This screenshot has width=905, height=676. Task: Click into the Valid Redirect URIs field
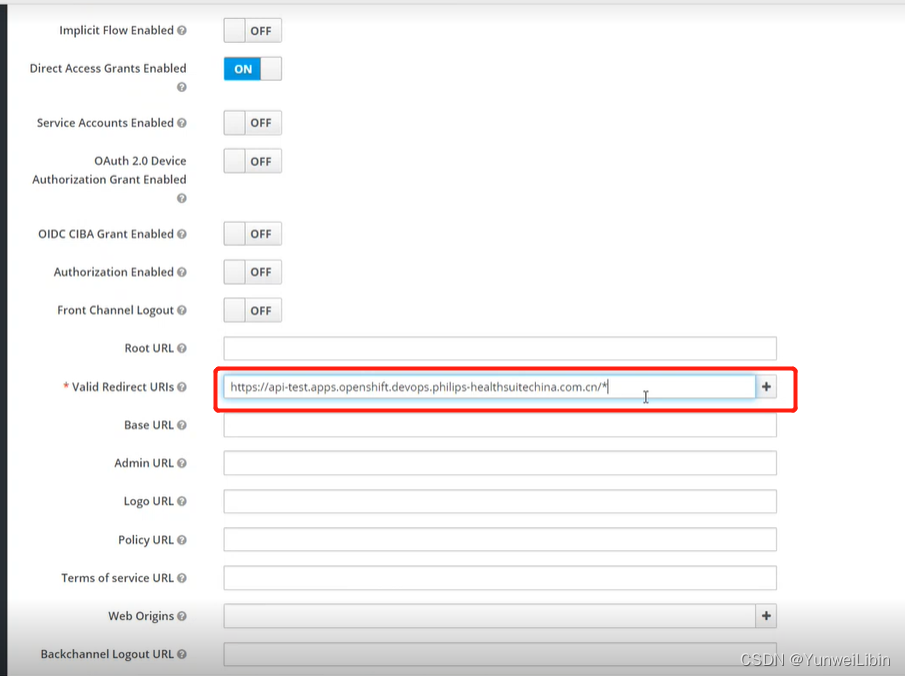coord(489,387)
